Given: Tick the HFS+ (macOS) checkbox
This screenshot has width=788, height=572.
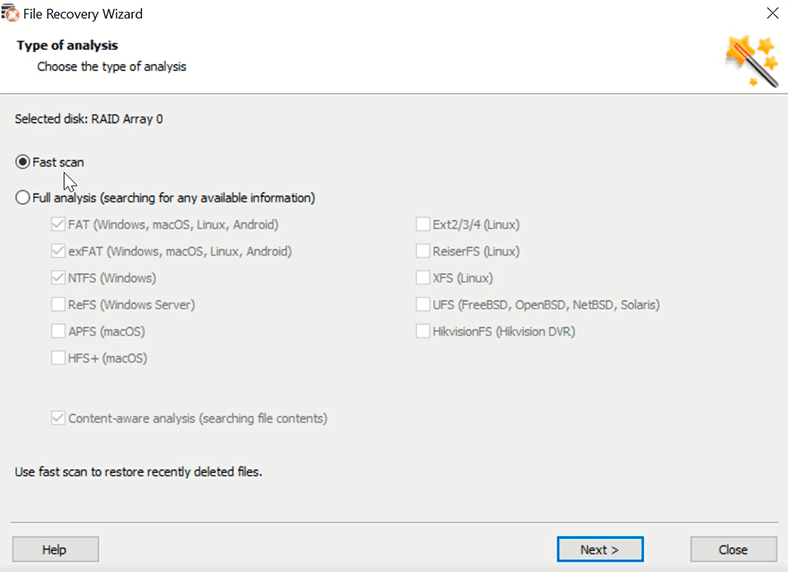Looking at the screenshot, I should coord(58,358).
